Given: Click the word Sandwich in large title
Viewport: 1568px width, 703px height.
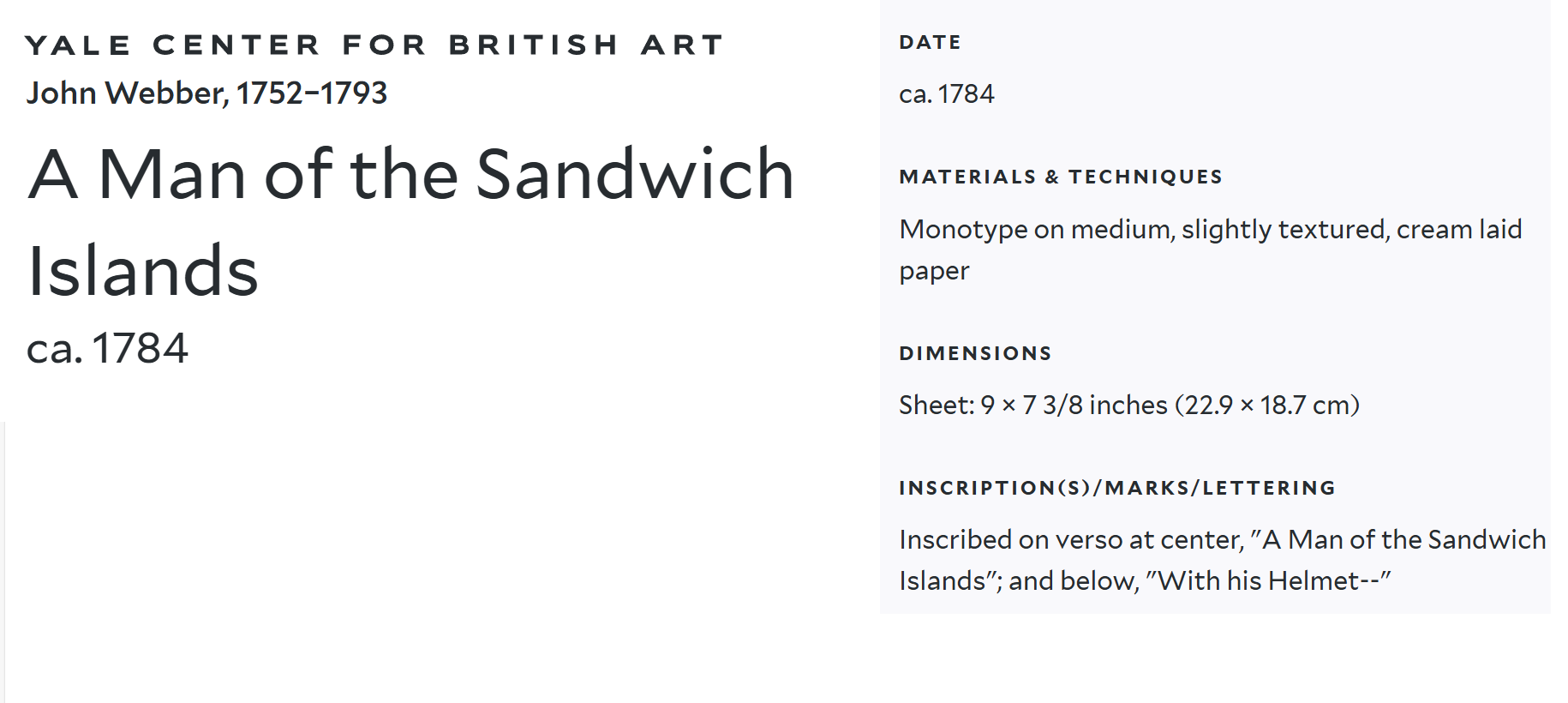Looking at the screenshot, I should coord(635,174).
